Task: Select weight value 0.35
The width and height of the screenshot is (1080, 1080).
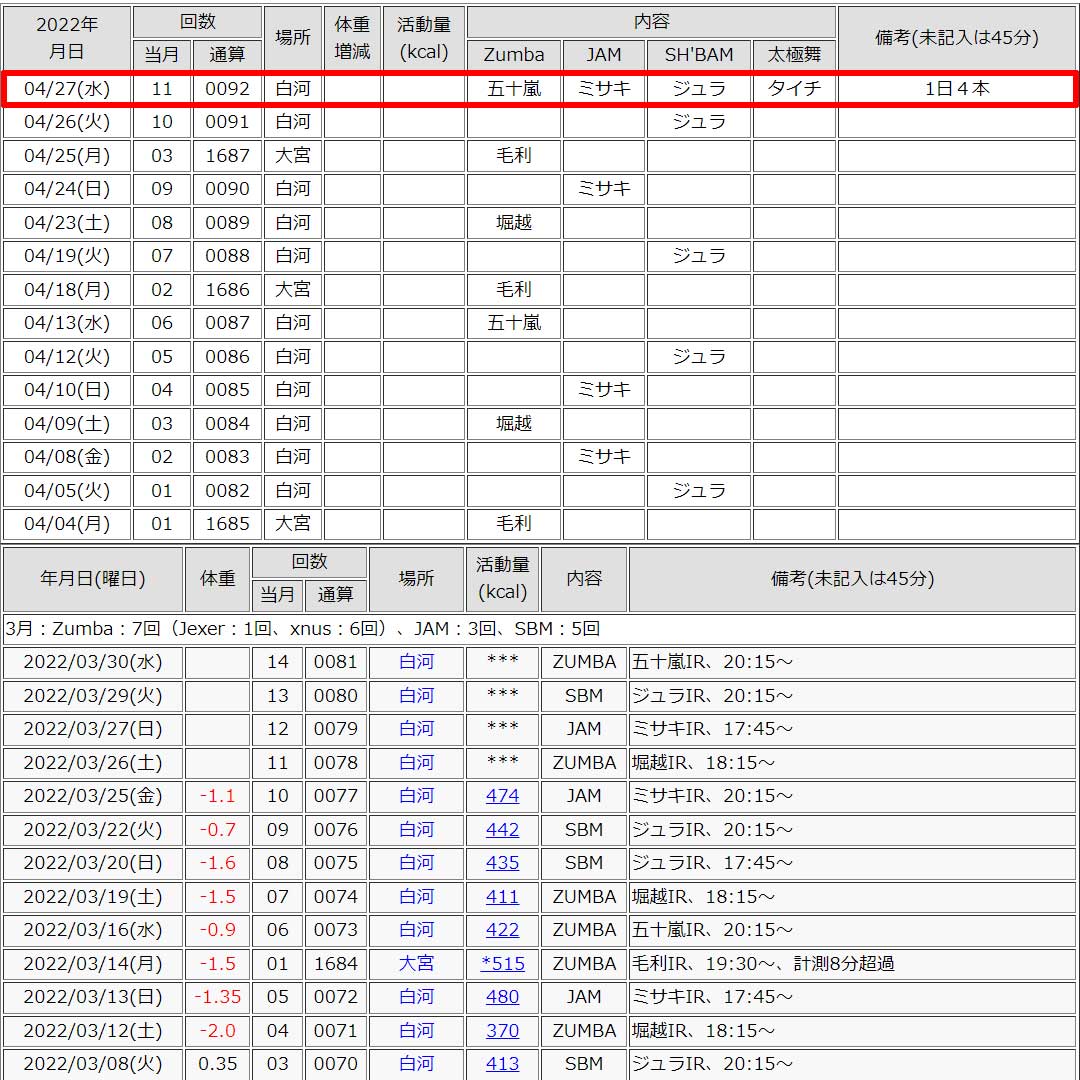Action: 218,1063
